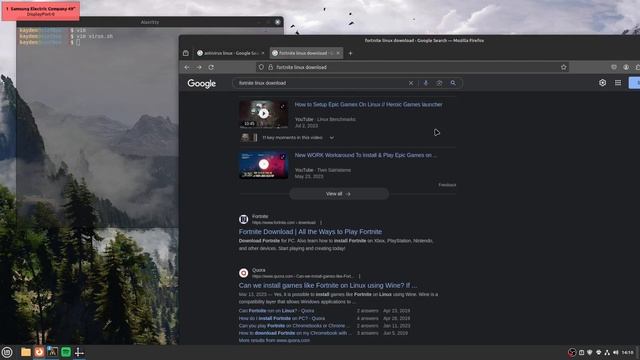
Task: Open the green app in taskbar
Action: click(x=66, y=352)
